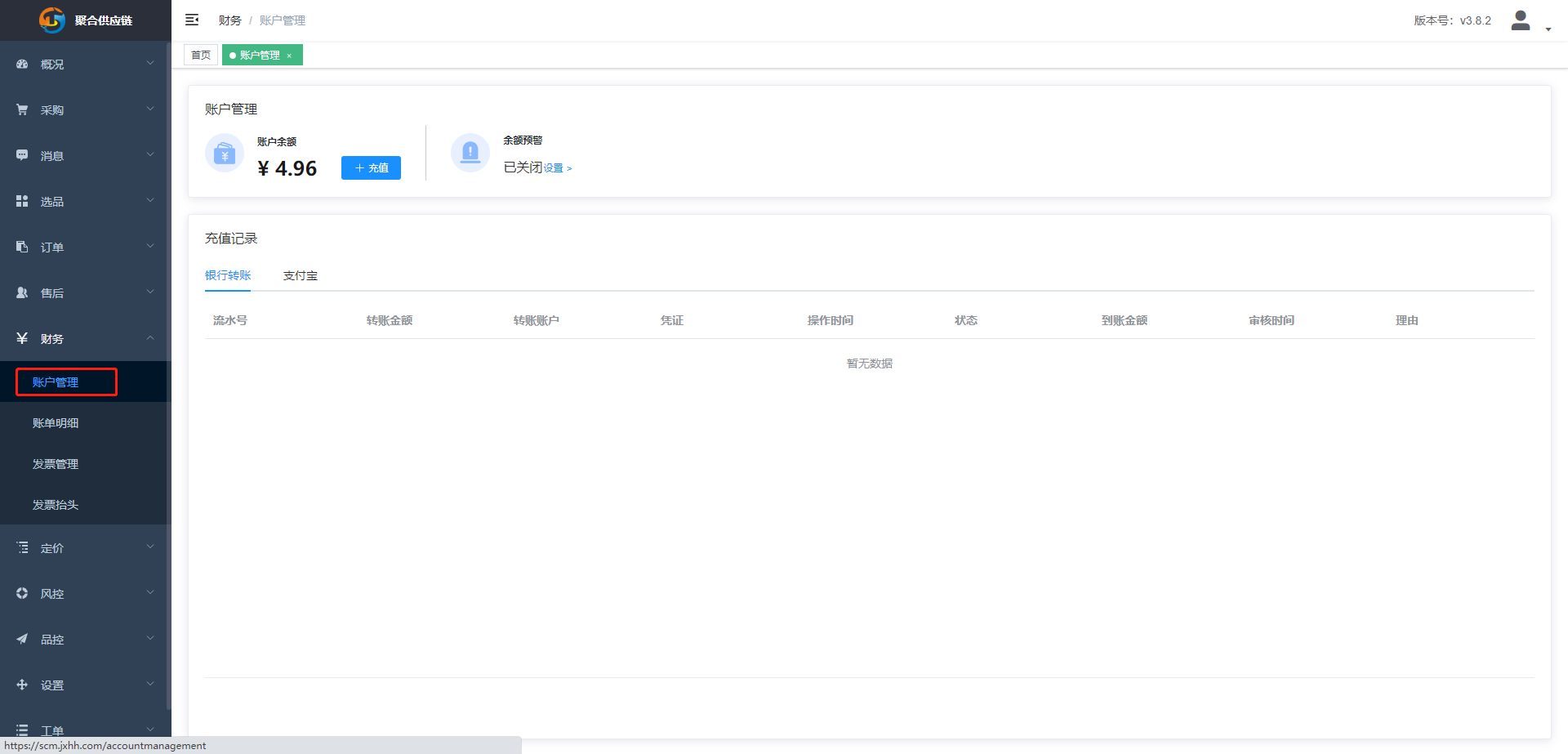The image size is (1568, 754).
Task: Click the 财务 breadcrumb link
Action: click(x=229, y=20)
